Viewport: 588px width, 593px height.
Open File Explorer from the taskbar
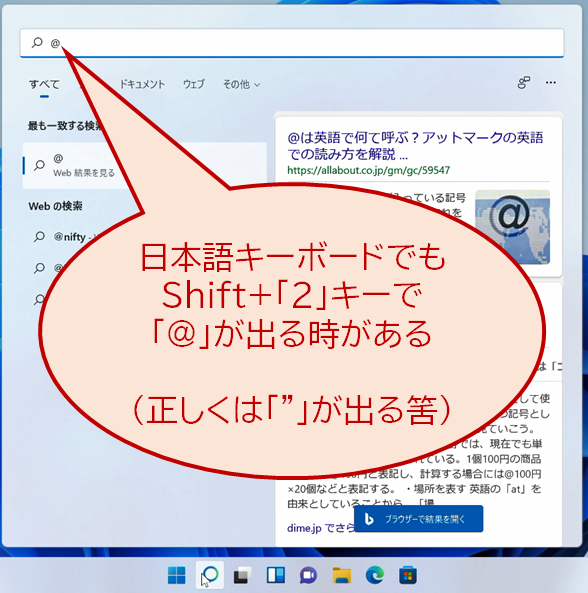pyautogui.click(x=342, y=575)
